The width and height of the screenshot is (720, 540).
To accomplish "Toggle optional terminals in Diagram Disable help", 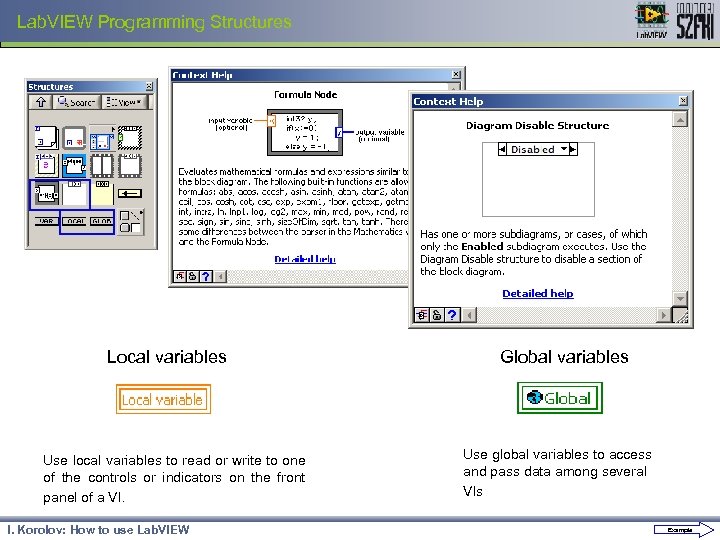I will (x=422, y=315).
